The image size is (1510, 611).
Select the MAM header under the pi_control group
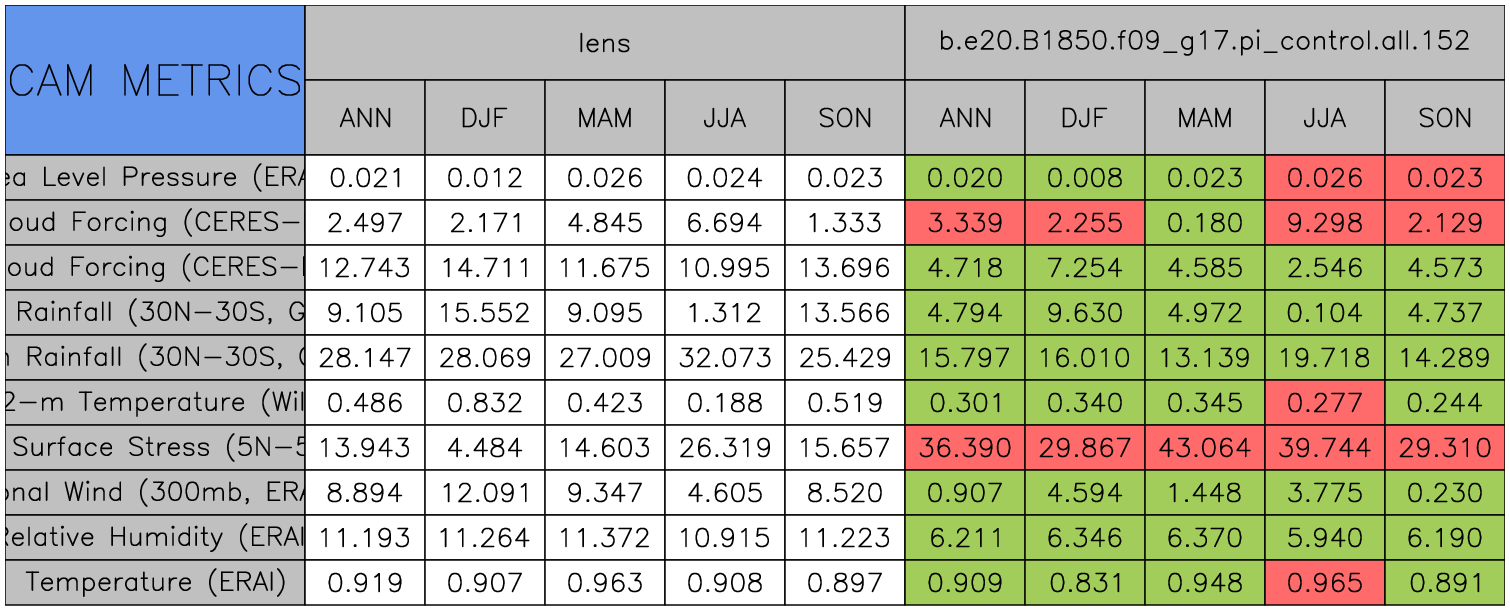[1204, 118]
